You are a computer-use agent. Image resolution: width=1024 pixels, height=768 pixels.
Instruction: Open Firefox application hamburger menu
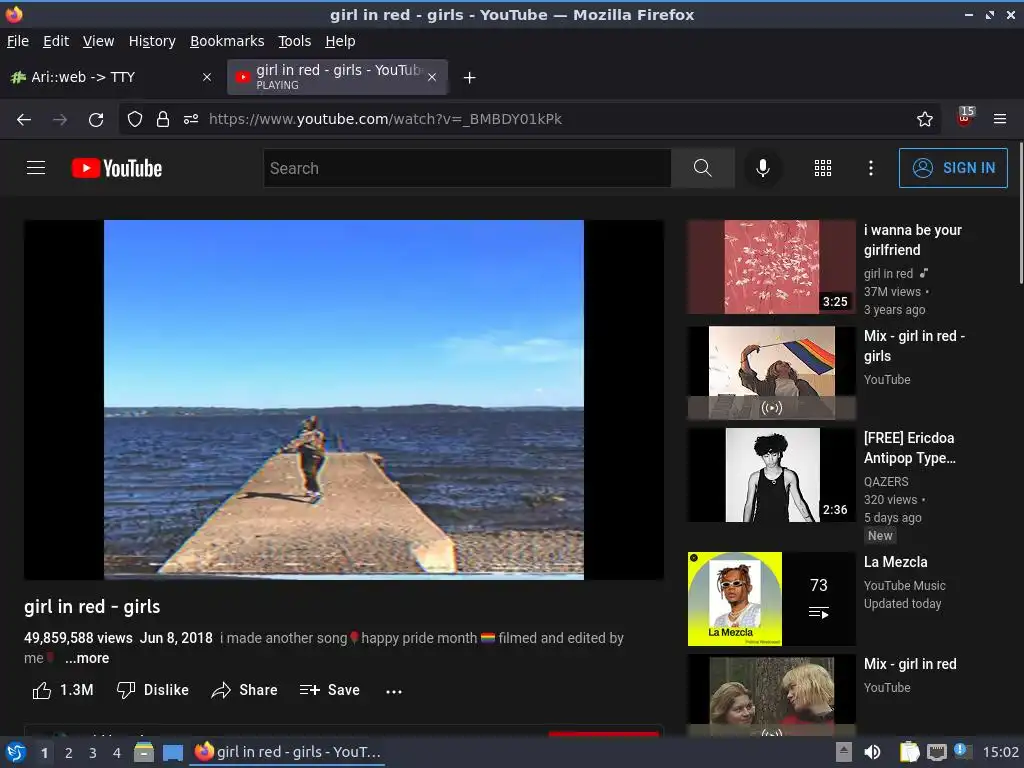[x=1000, y=119]
